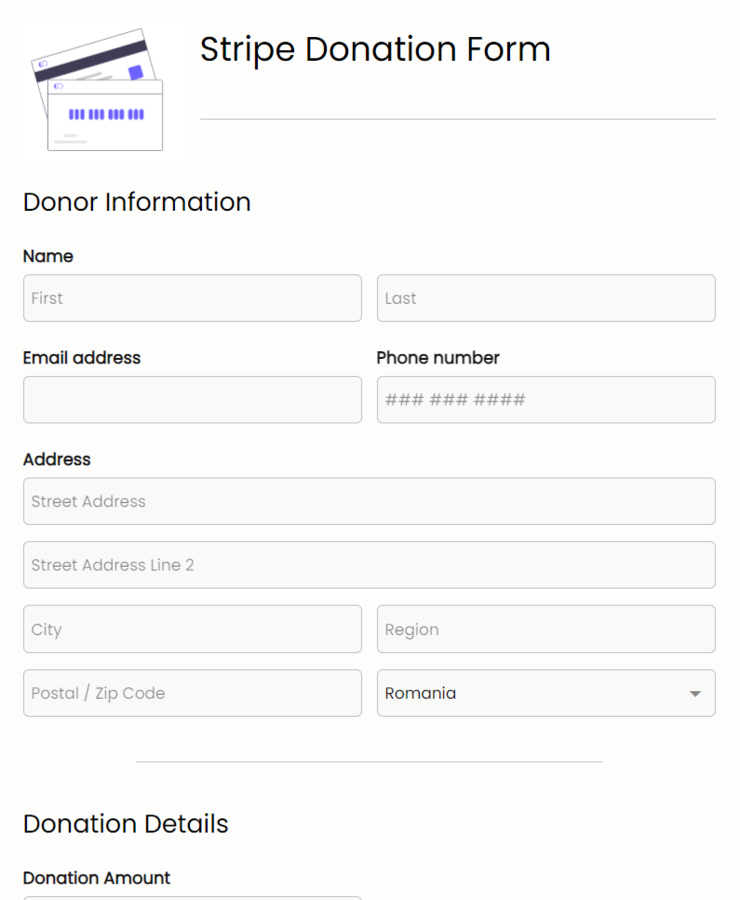
Task: Click the Region input field
Action: click(545, 629)
